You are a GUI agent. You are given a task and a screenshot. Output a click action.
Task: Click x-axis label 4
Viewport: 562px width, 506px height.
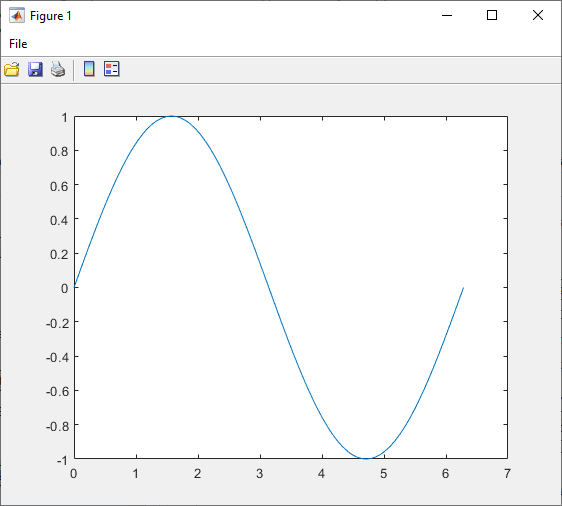pyautogui.click(x=322, y=474)
